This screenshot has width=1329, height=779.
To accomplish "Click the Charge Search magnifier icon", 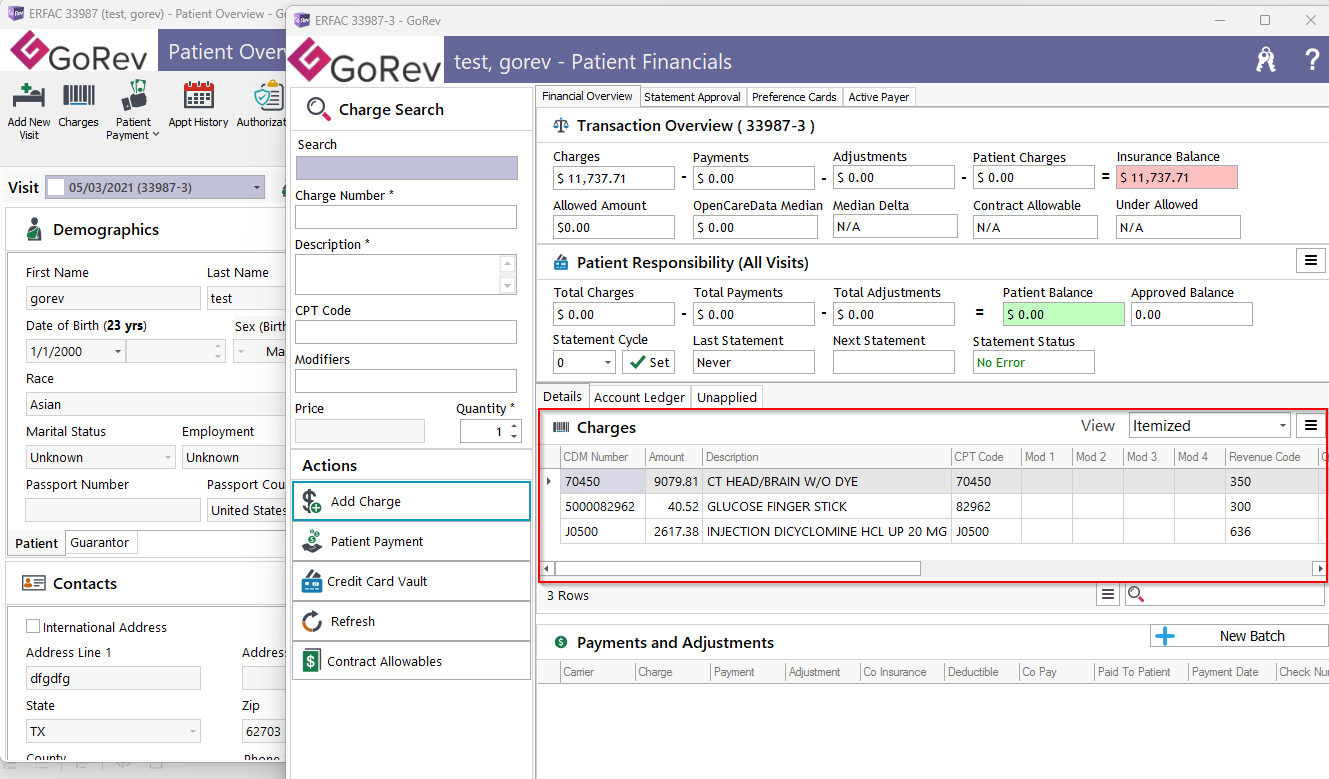I will click(x=318, y=109).
